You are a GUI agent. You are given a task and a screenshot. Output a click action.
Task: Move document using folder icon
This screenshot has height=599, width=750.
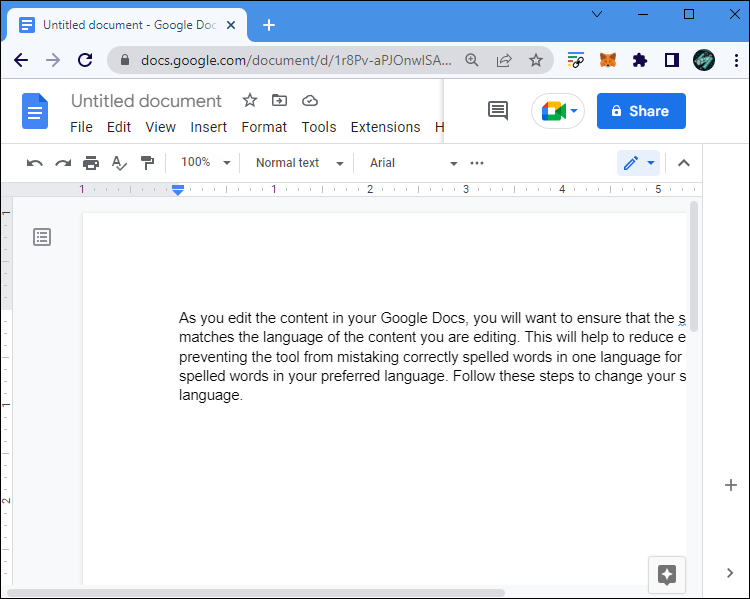coord(279,100)
